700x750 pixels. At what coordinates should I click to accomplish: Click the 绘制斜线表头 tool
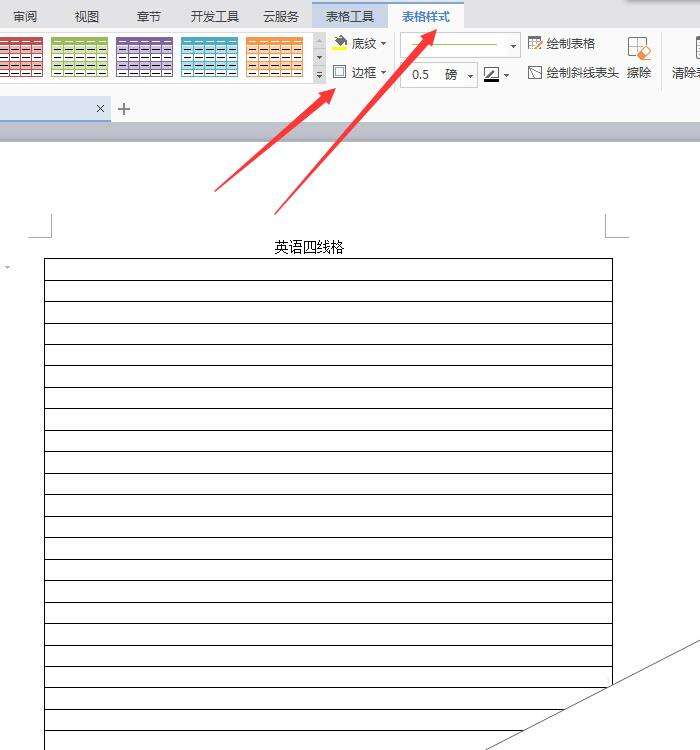pos(573,73)
